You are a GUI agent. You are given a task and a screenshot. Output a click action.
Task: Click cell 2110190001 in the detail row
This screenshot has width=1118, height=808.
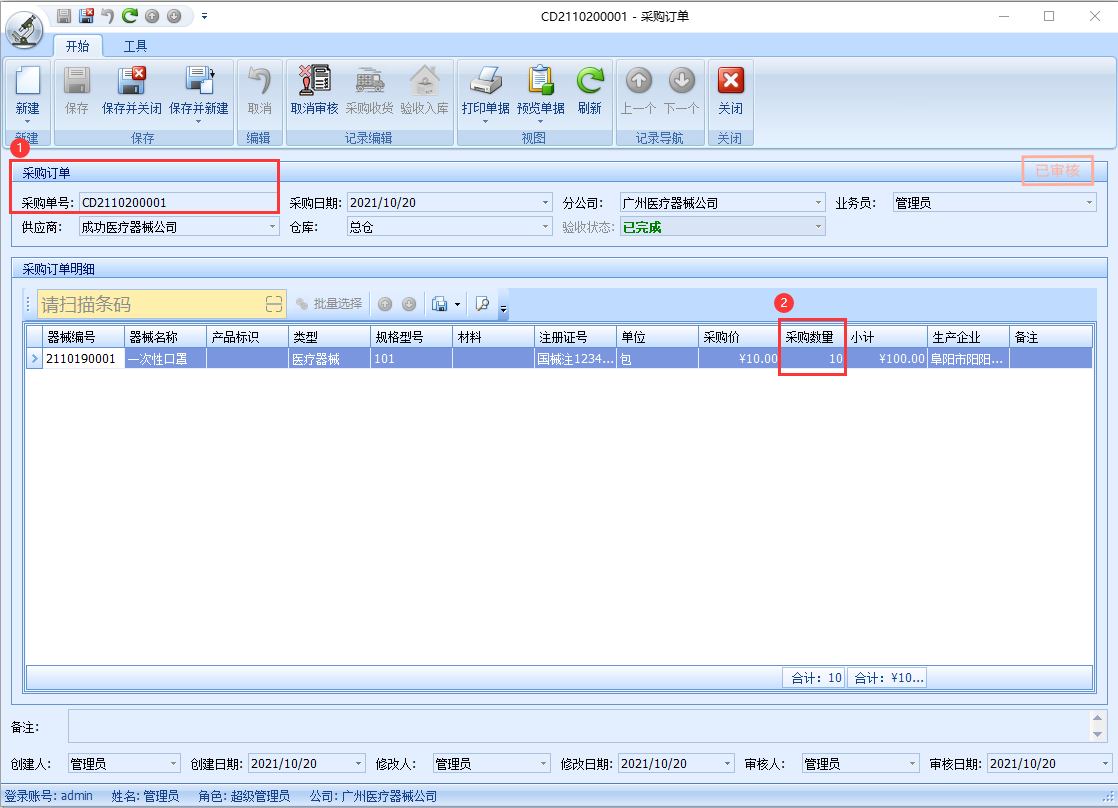pos(83,359)
